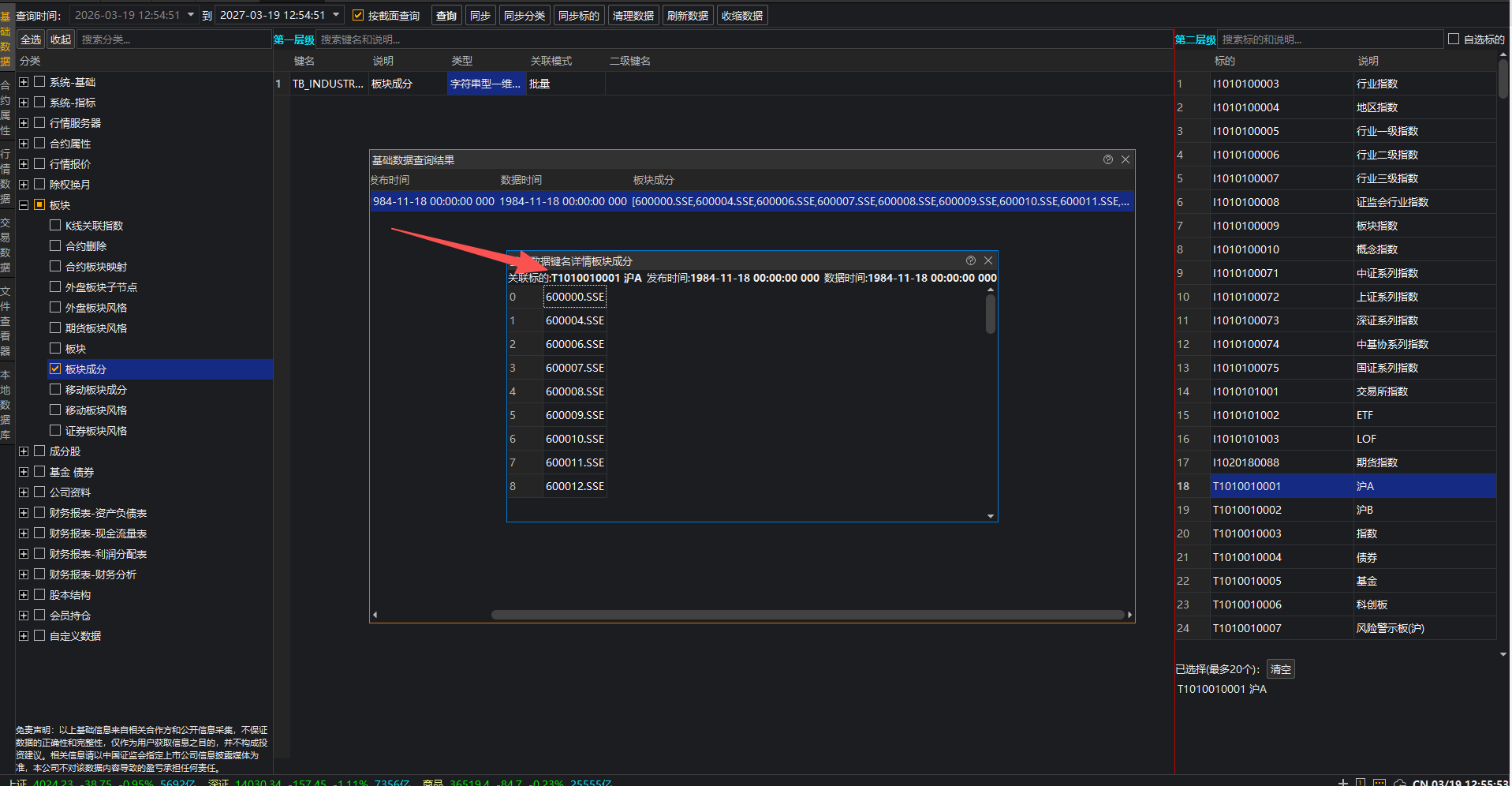
Task: Toggle the 按截面查询 checkbox
Action: pos(358,15)
